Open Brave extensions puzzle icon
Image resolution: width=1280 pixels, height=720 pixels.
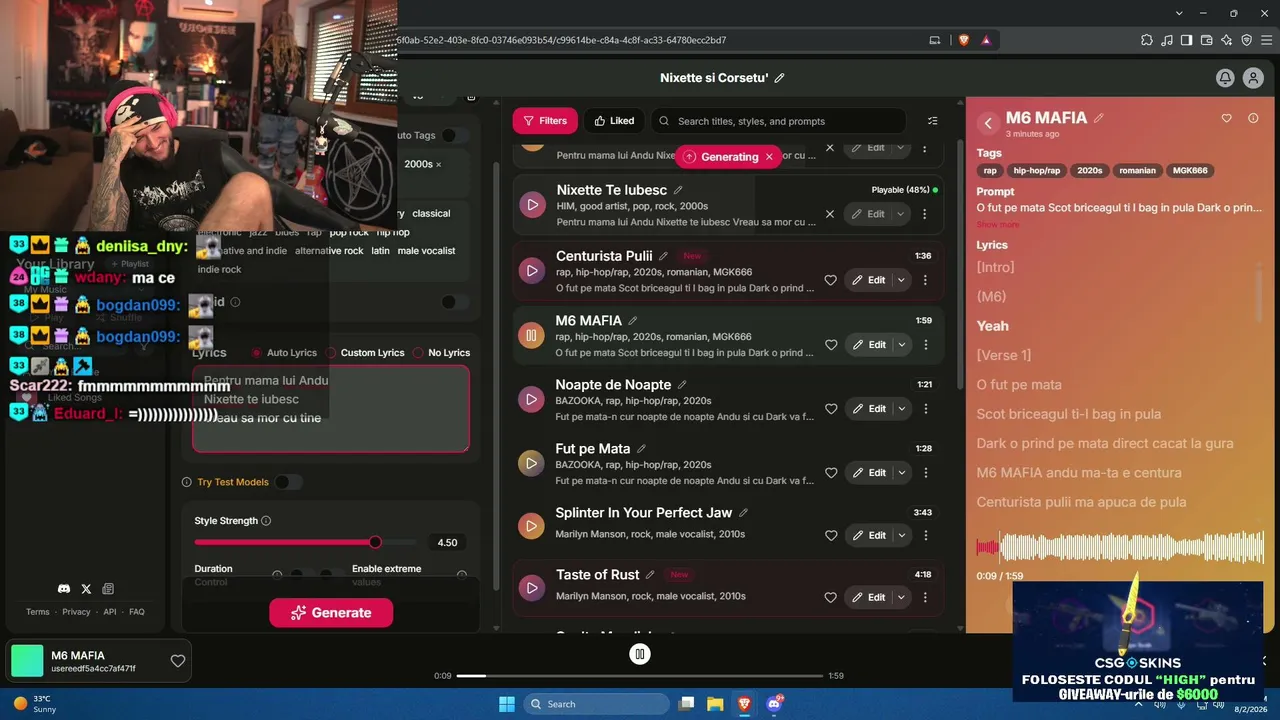(x=1147, y=40)
